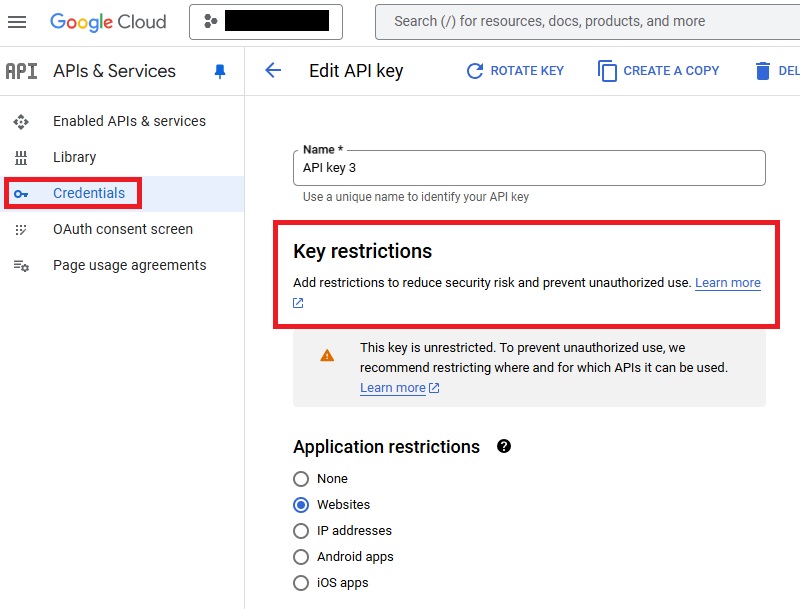
Task: Click the orange warning triangle icon
Action: tap(327, 355)
